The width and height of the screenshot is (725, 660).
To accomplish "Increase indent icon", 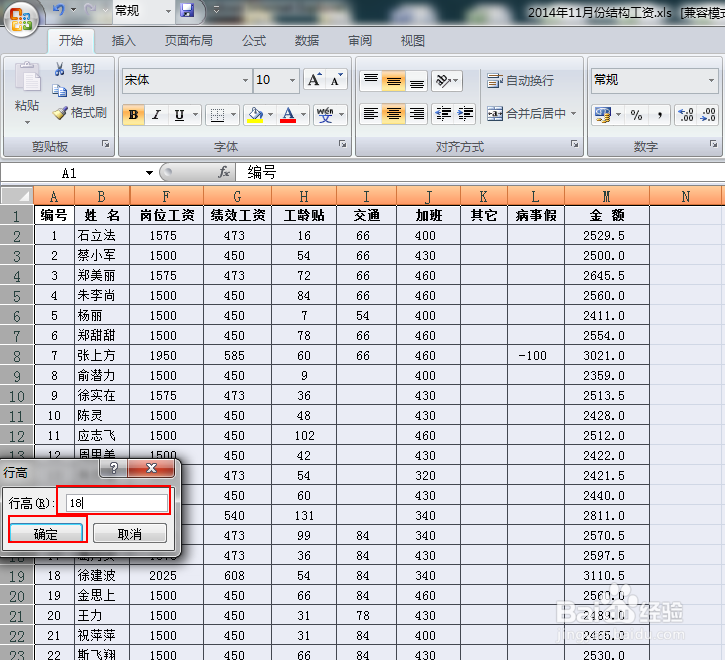I will click(x=465, y=114).
